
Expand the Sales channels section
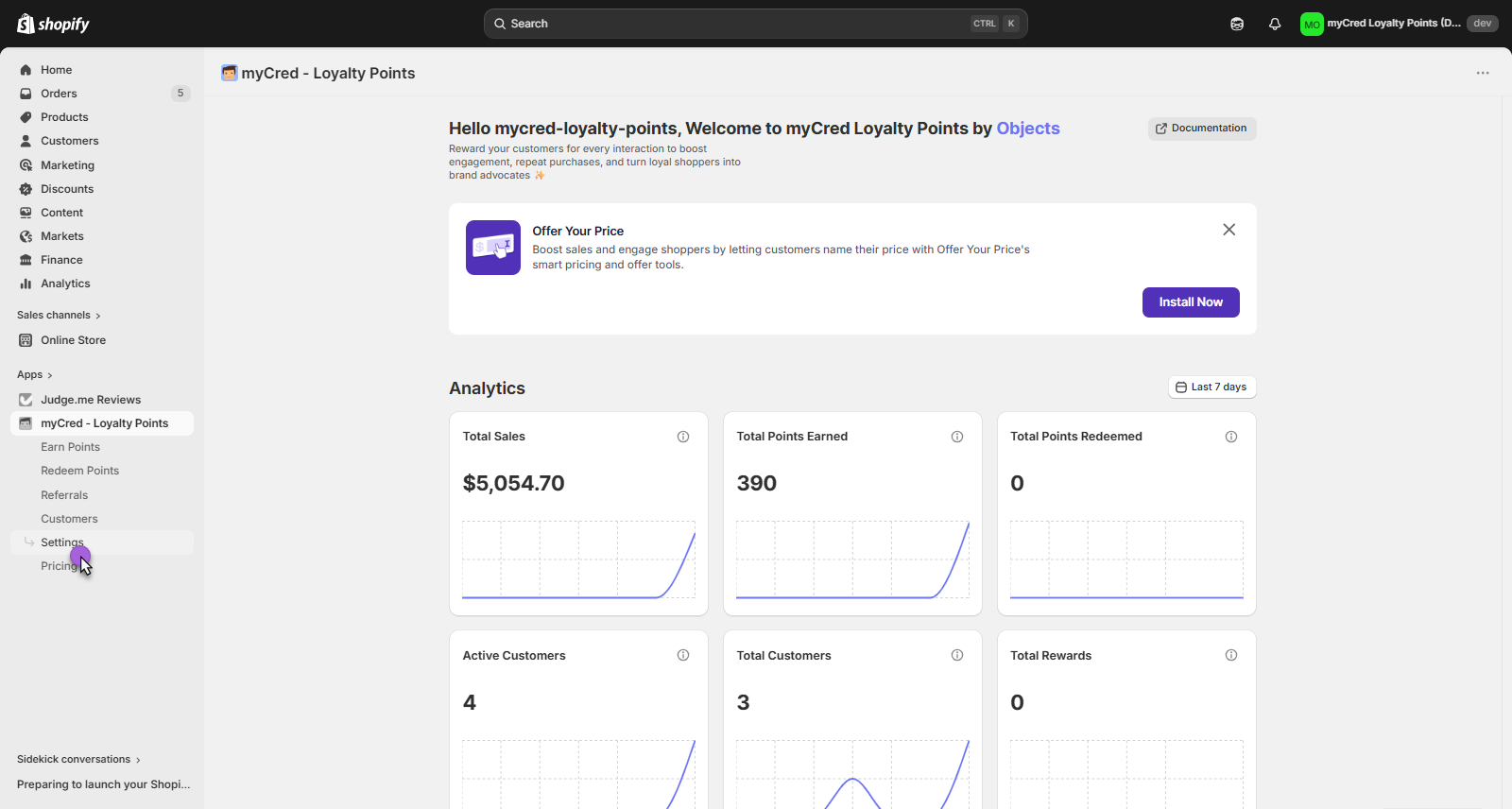(59, 316)
